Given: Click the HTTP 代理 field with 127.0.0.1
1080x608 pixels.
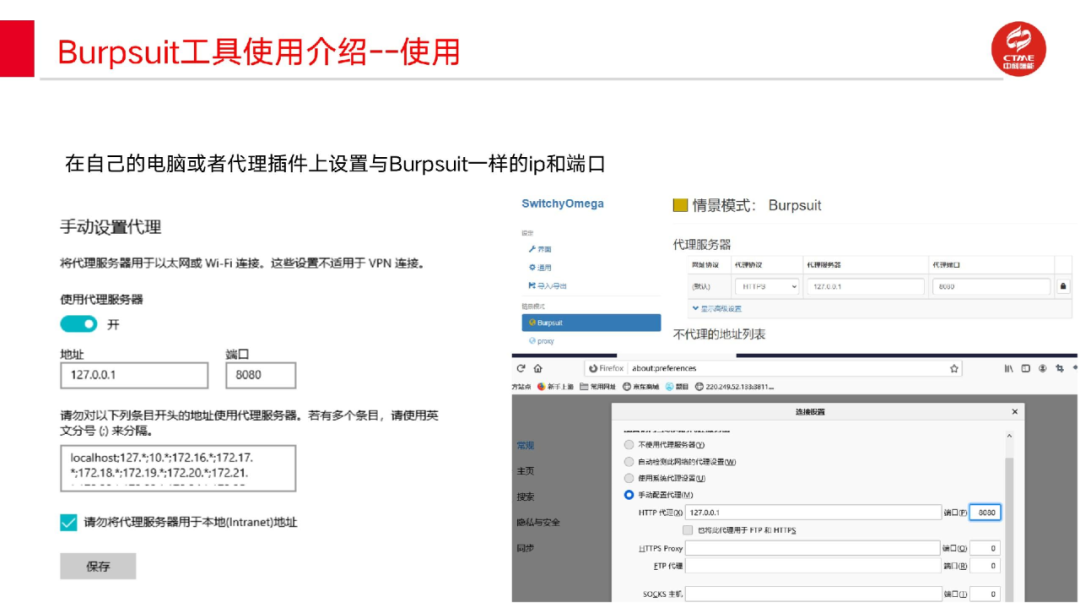Looking at the screenshot, I should (813, 512).
